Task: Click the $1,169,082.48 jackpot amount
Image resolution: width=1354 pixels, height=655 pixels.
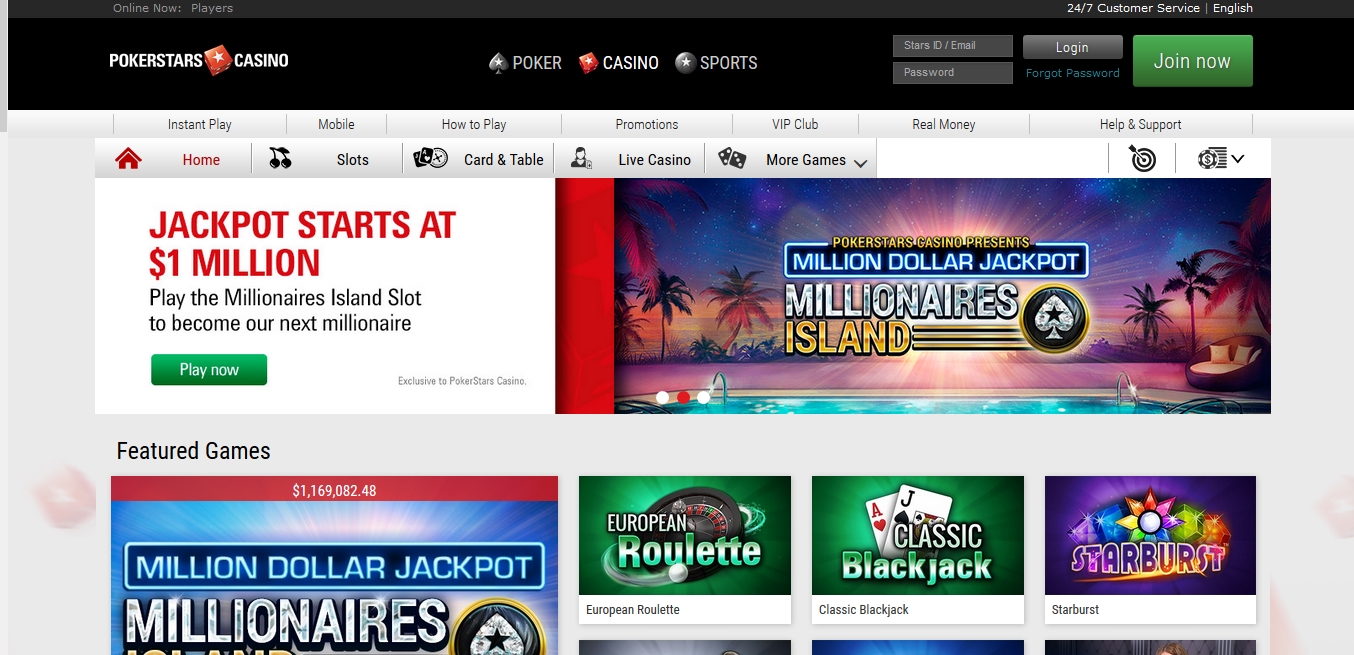Action: pos(334,491)
